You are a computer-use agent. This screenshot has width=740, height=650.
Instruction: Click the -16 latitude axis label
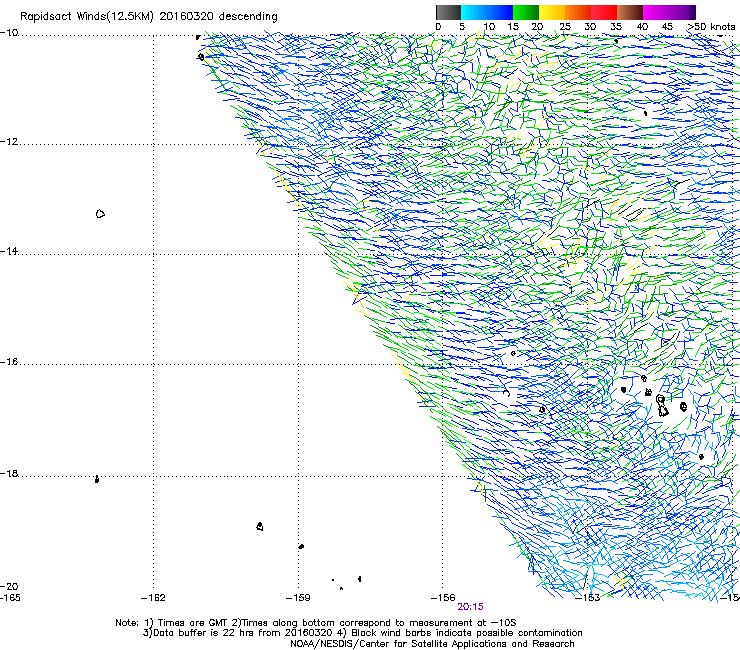pos(9,362)
